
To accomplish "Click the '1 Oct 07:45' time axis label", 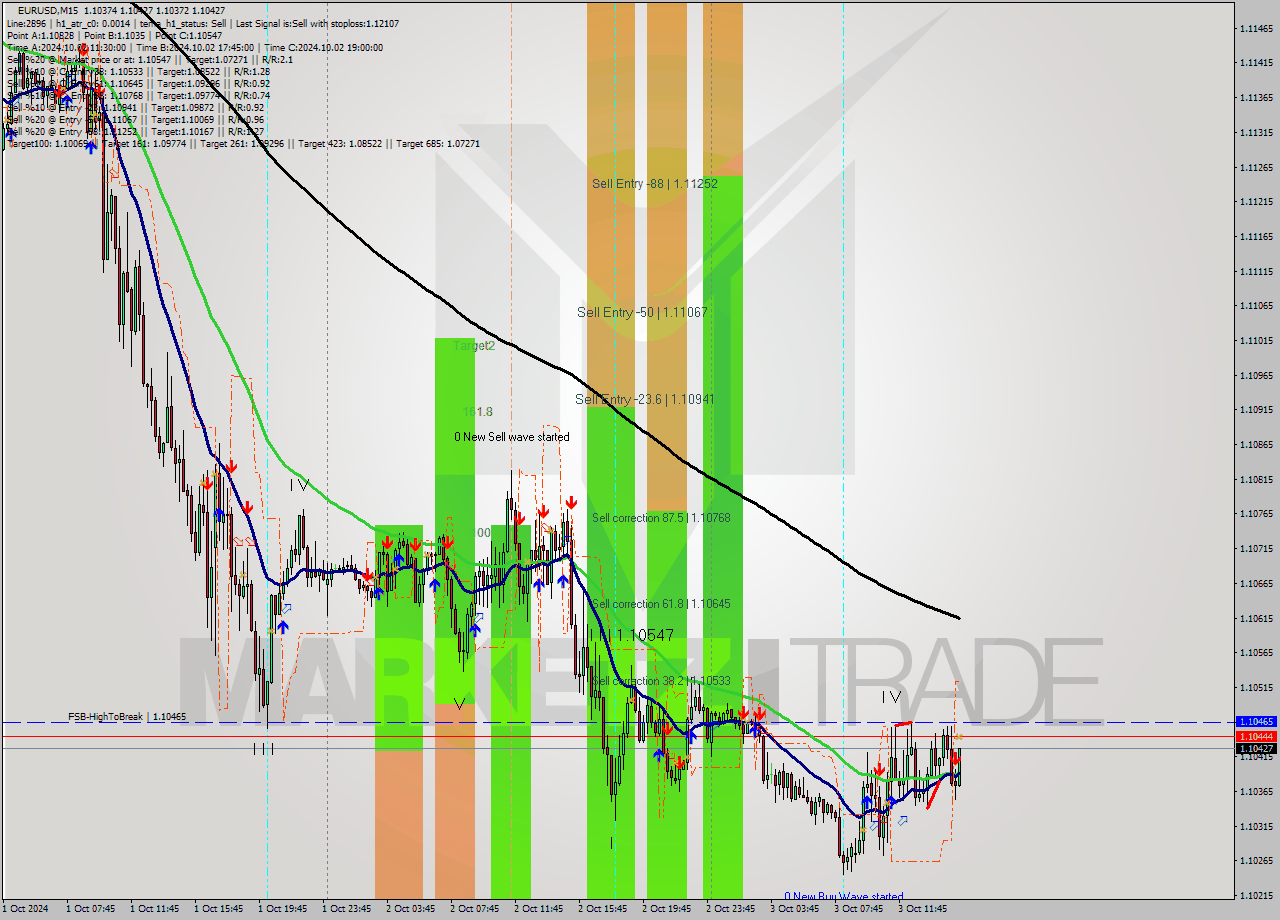I will coord(91,909).
